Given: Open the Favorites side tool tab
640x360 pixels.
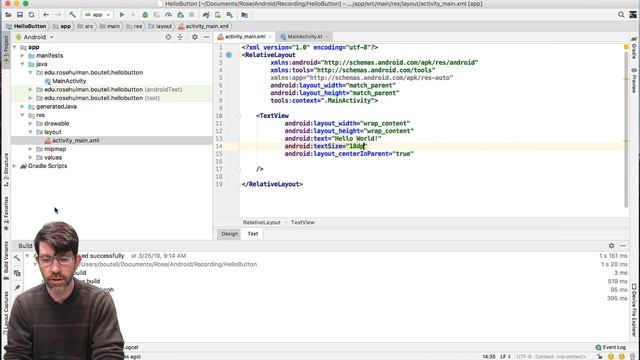Looking at the screenshot, I should (x=6, y=214).
